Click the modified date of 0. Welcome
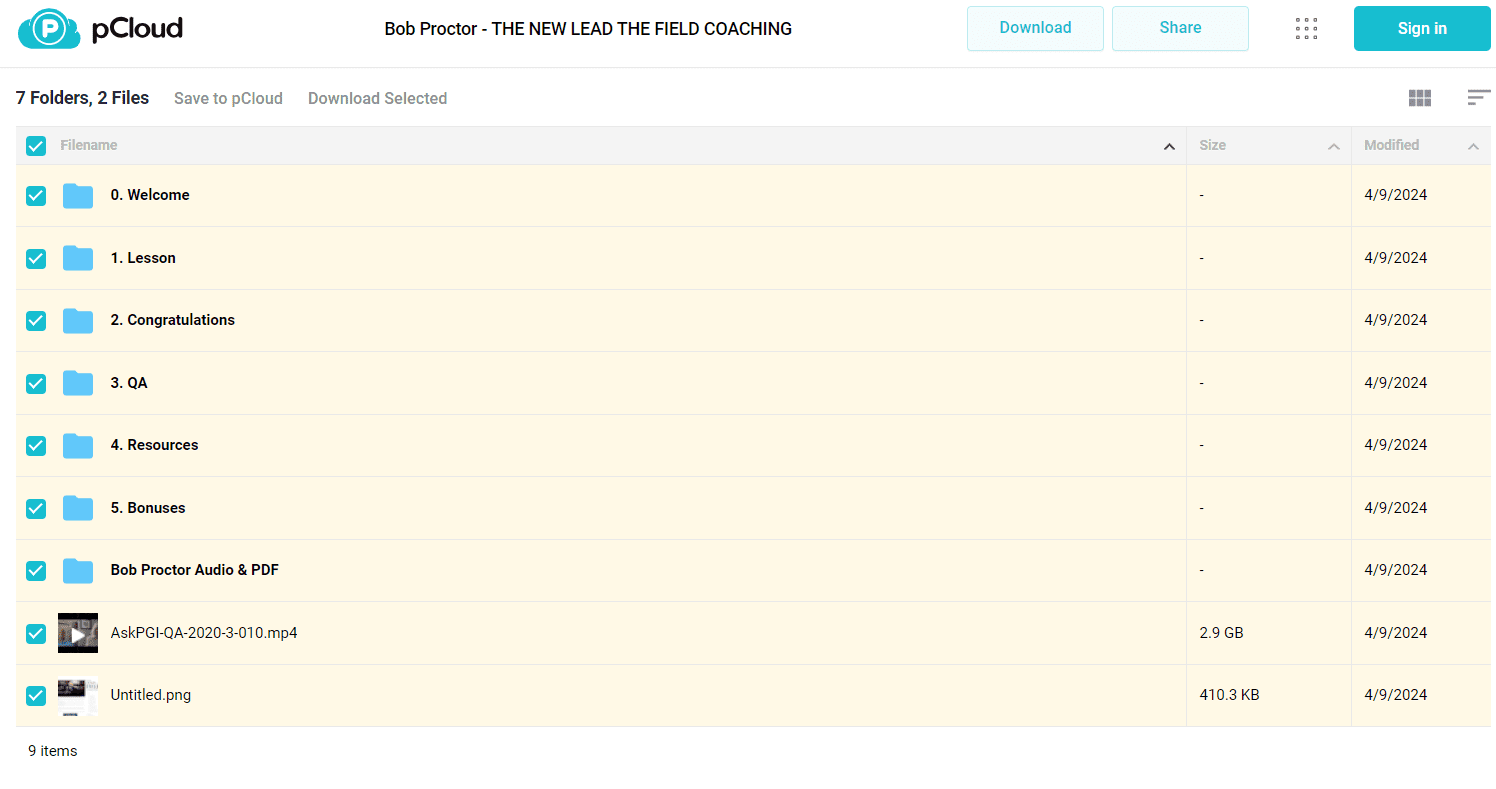 tap(1396, 195)
